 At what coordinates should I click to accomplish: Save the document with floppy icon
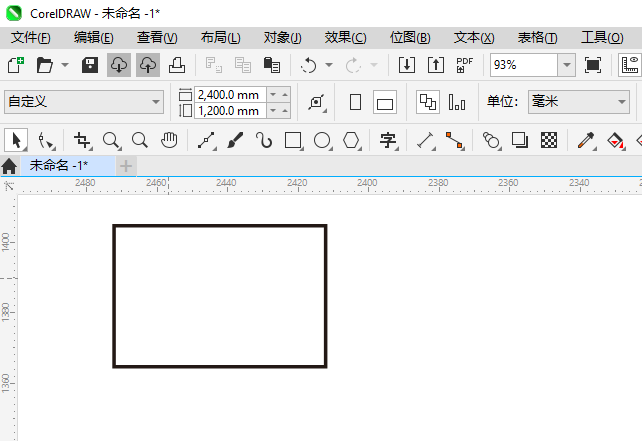click(90, 65)
